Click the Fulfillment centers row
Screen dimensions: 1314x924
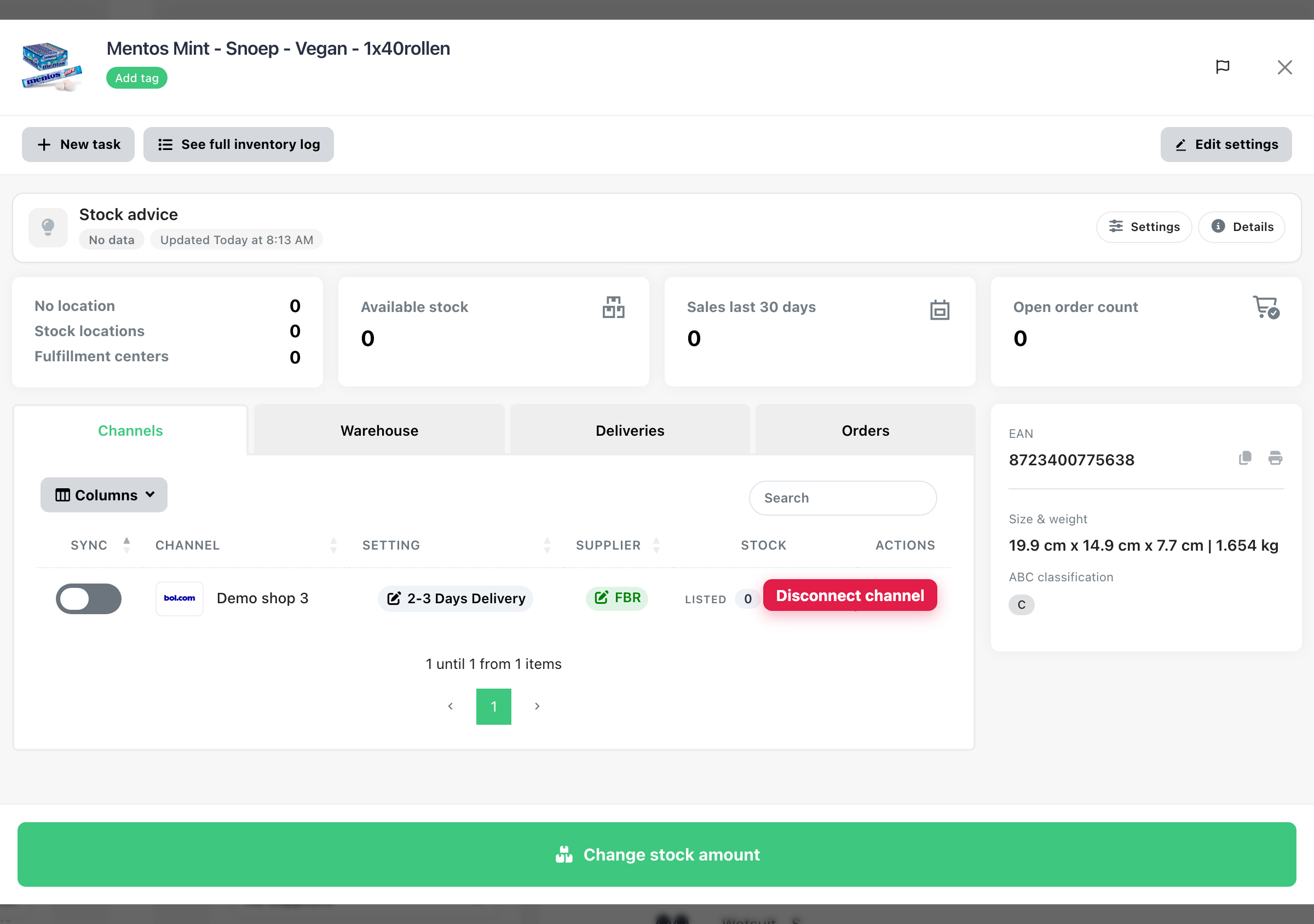pyautogui.click(x=167, y=356)
